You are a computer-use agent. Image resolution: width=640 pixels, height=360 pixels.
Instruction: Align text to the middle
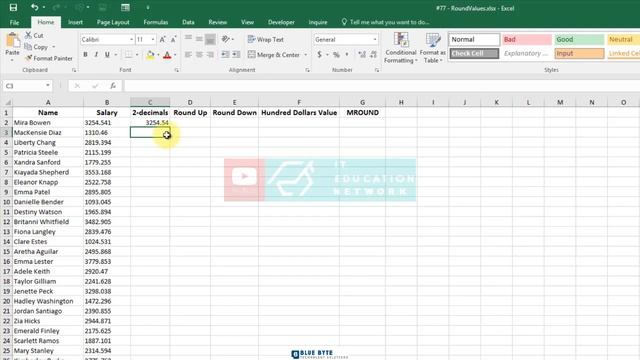199,39
